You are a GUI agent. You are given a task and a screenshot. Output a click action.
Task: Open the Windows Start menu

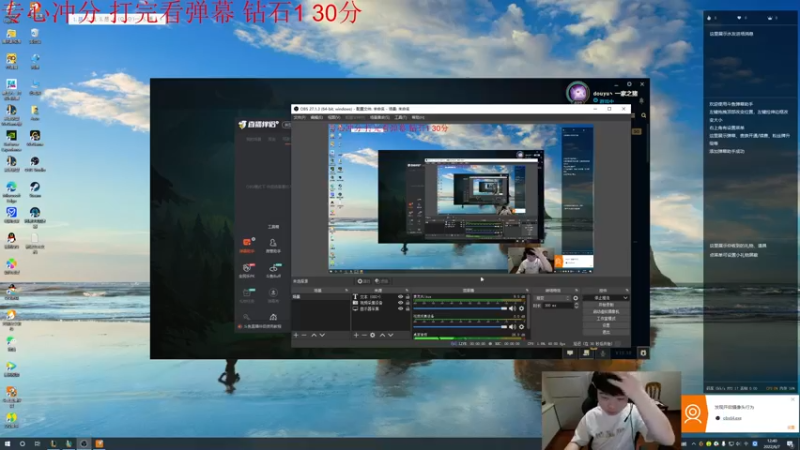(7, 444)
